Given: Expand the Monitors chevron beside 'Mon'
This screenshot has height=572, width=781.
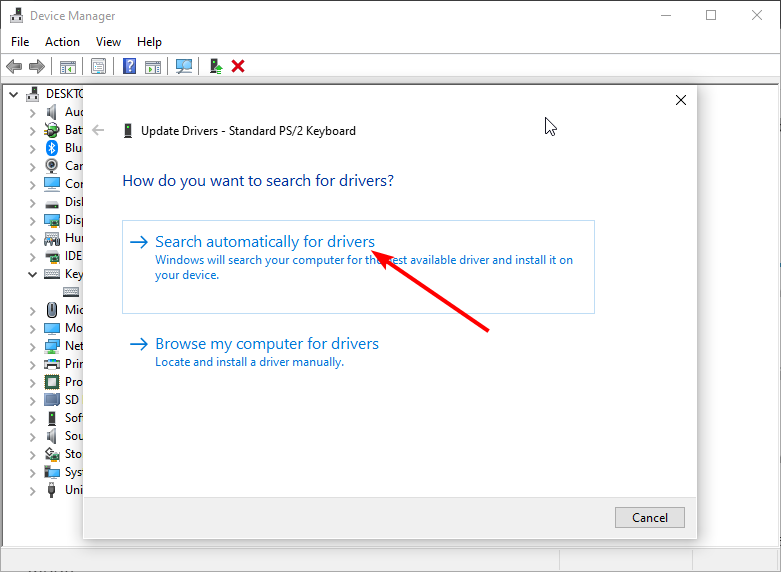Looking at the screenshot, I should pos(32,328).
